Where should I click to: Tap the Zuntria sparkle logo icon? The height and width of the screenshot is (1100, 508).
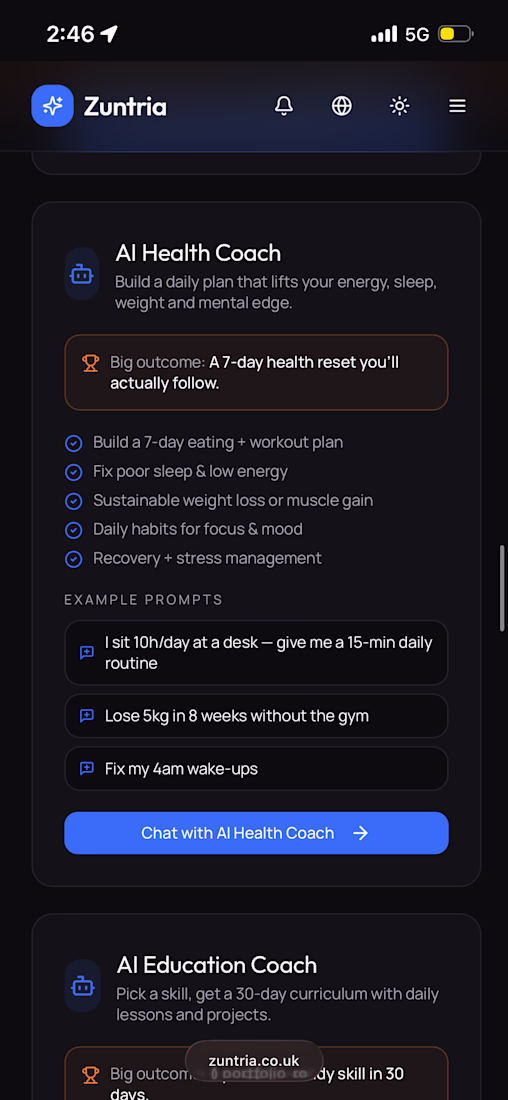(53, 106)
